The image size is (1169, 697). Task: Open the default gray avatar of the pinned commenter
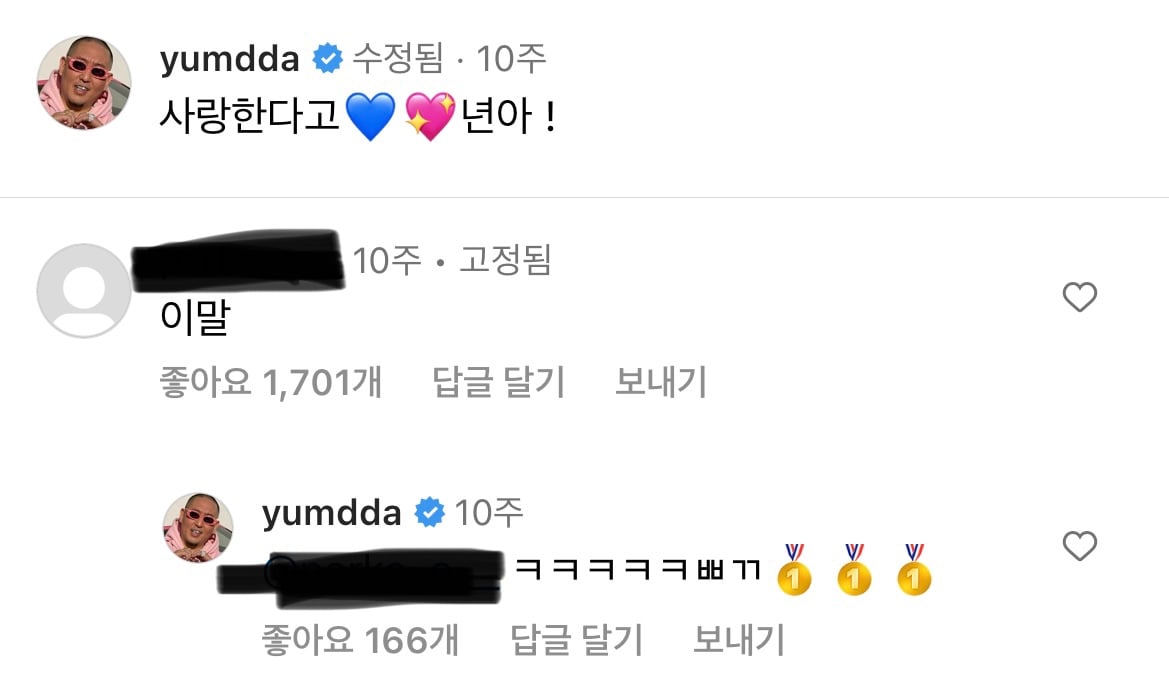pos(84,291)
